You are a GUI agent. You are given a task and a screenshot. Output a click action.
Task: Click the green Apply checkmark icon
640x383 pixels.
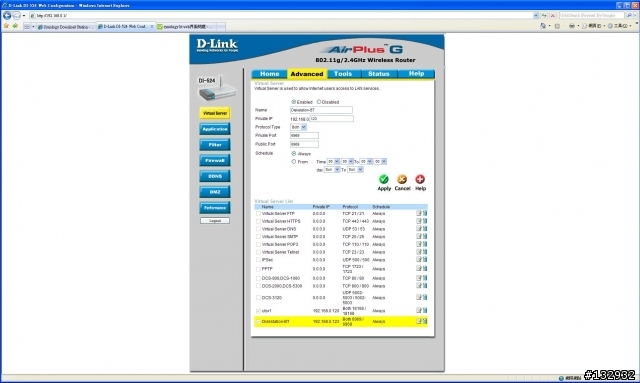(384, 179)
